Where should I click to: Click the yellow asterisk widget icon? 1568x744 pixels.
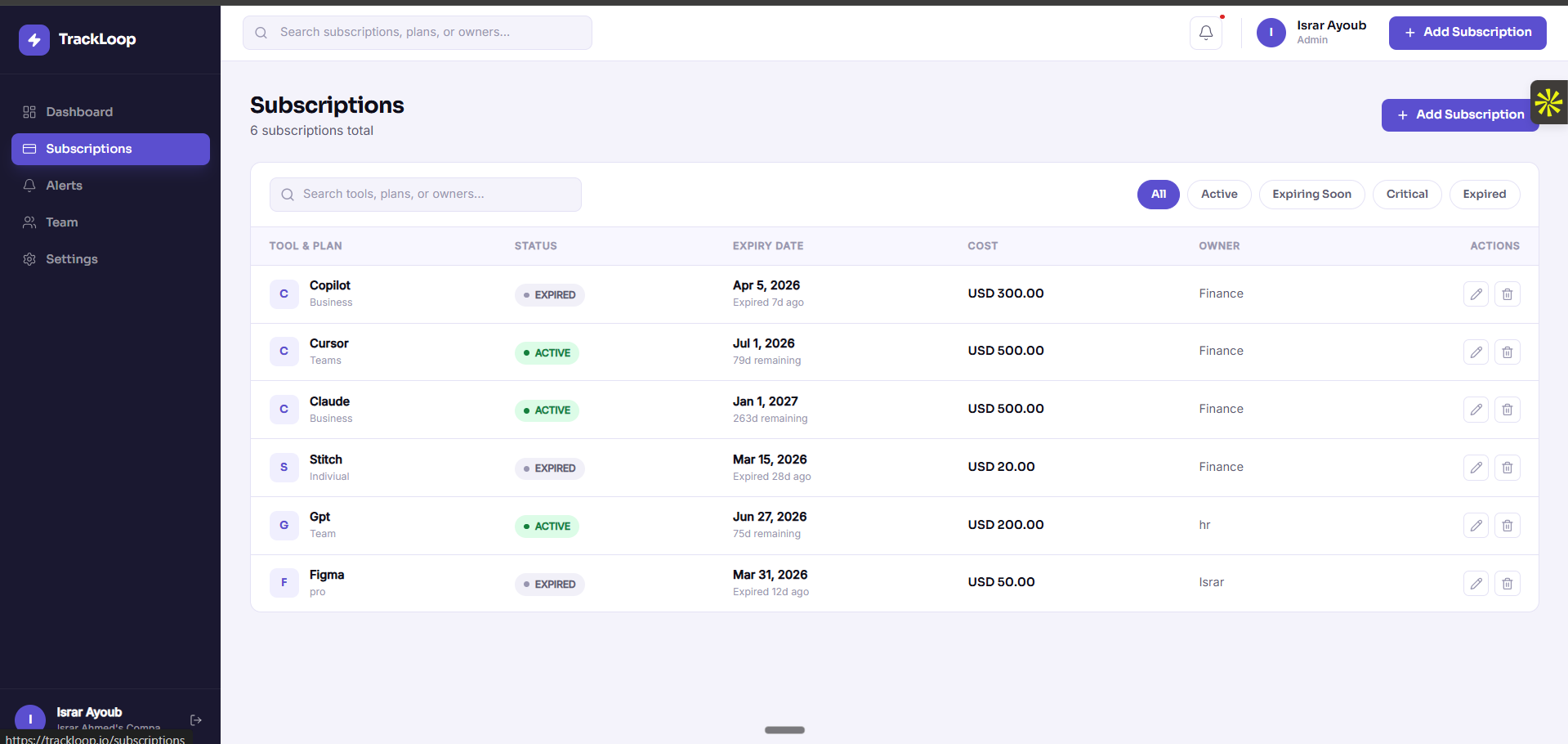coord(1549,102)
